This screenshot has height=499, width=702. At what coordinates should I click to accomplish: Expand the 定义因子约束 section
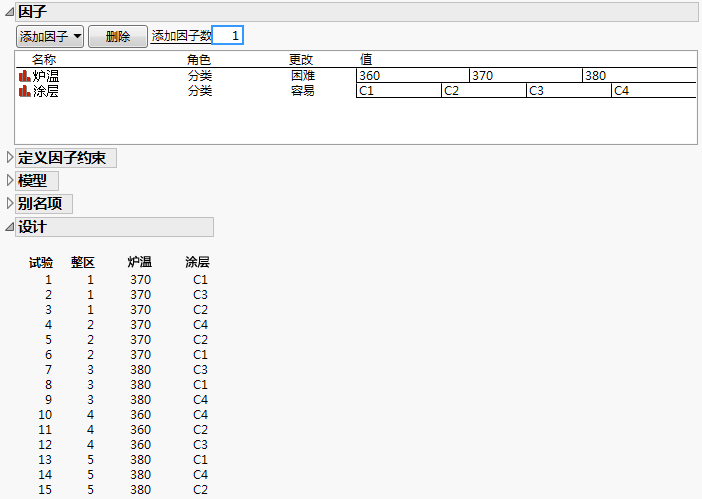coord(9,158)
